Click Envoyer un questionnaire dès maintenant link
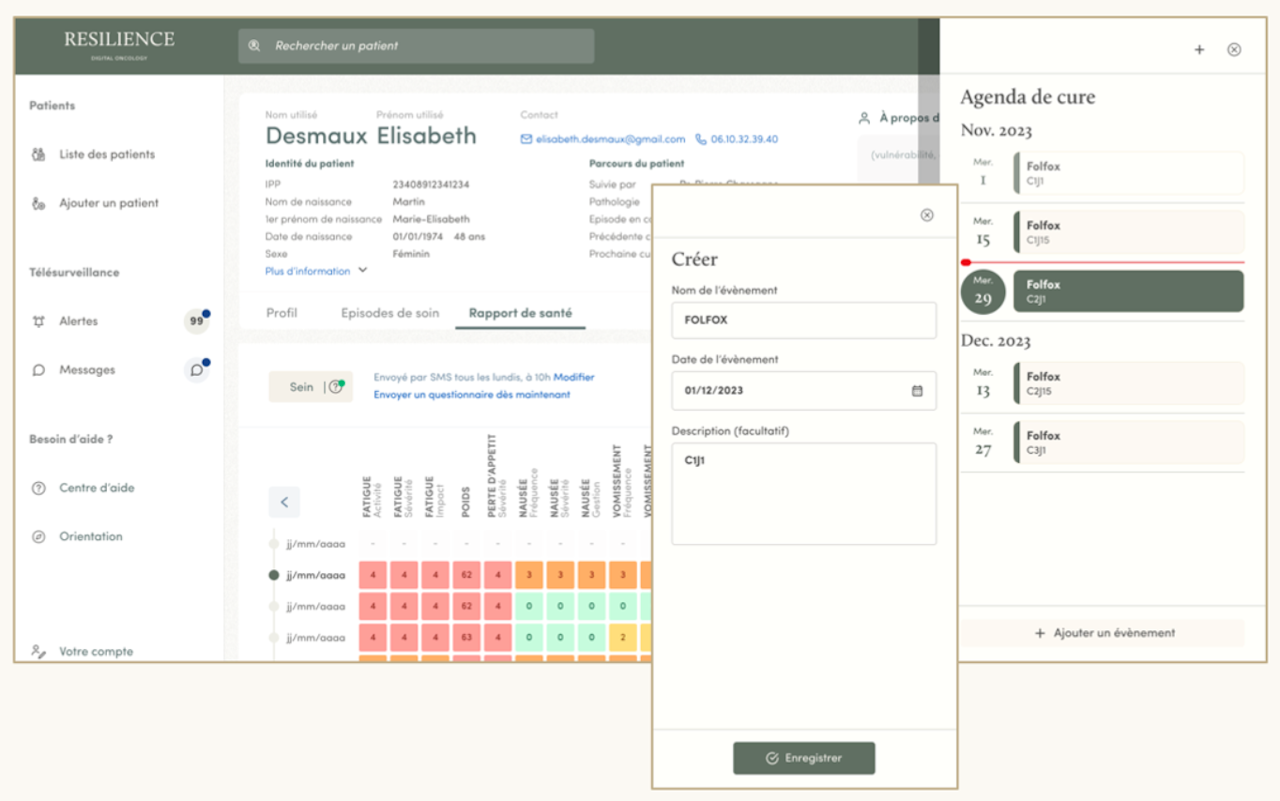The image size is (1280, 801). (x=472, y=395)
